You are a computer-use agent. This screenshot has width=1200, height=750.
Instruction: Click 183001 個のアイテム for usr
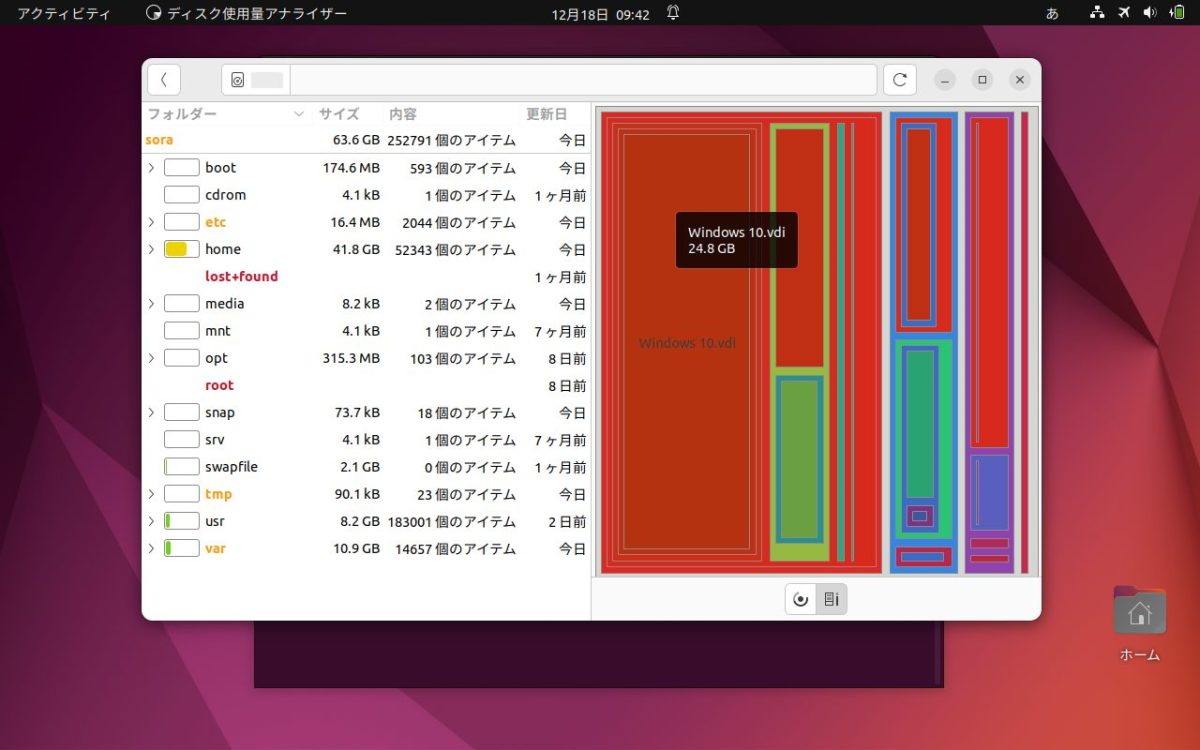[x=454, y=521]
